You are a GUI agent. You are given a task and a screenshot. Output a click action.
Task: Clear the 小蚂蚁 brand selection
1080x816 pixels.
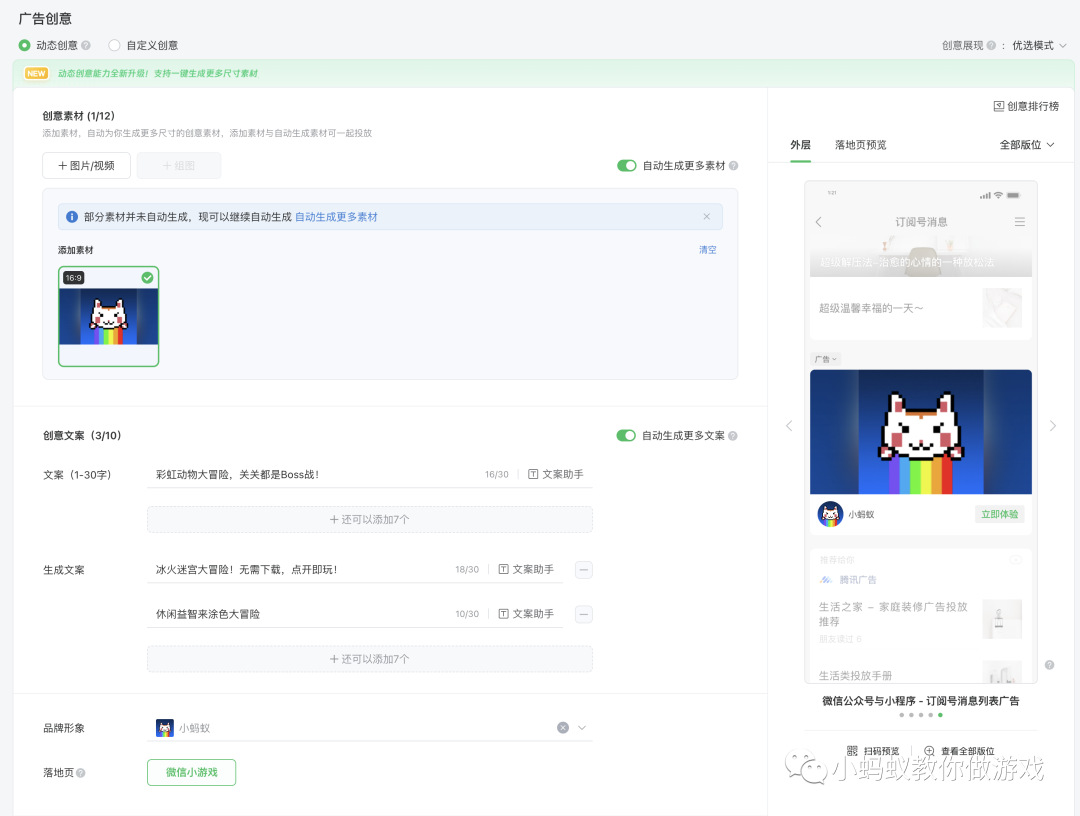563,728
